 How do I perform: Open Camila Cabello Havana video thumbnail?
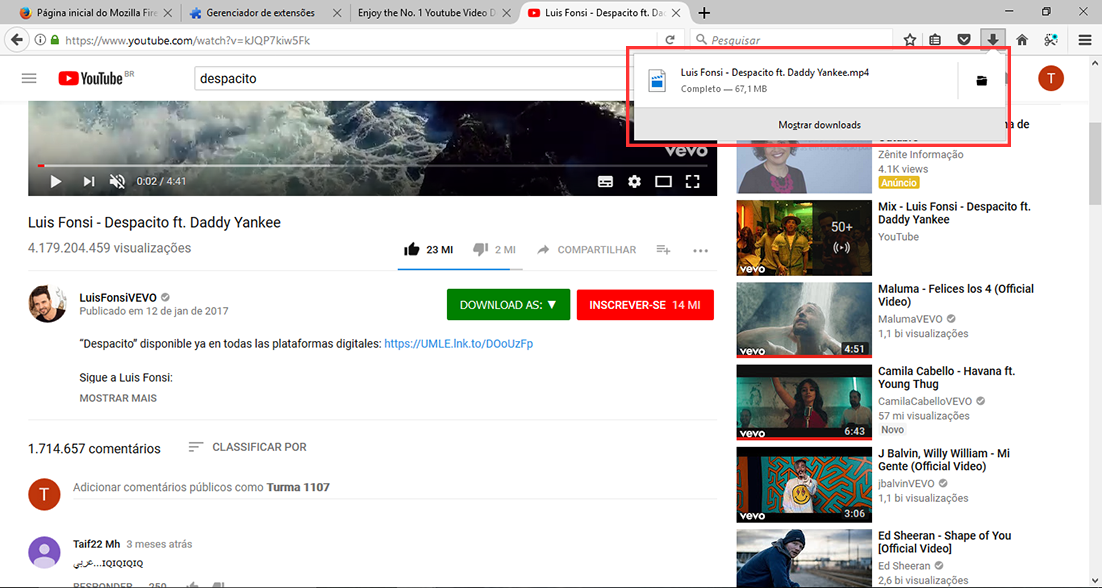pyautogui.click(x=804, y=402)
